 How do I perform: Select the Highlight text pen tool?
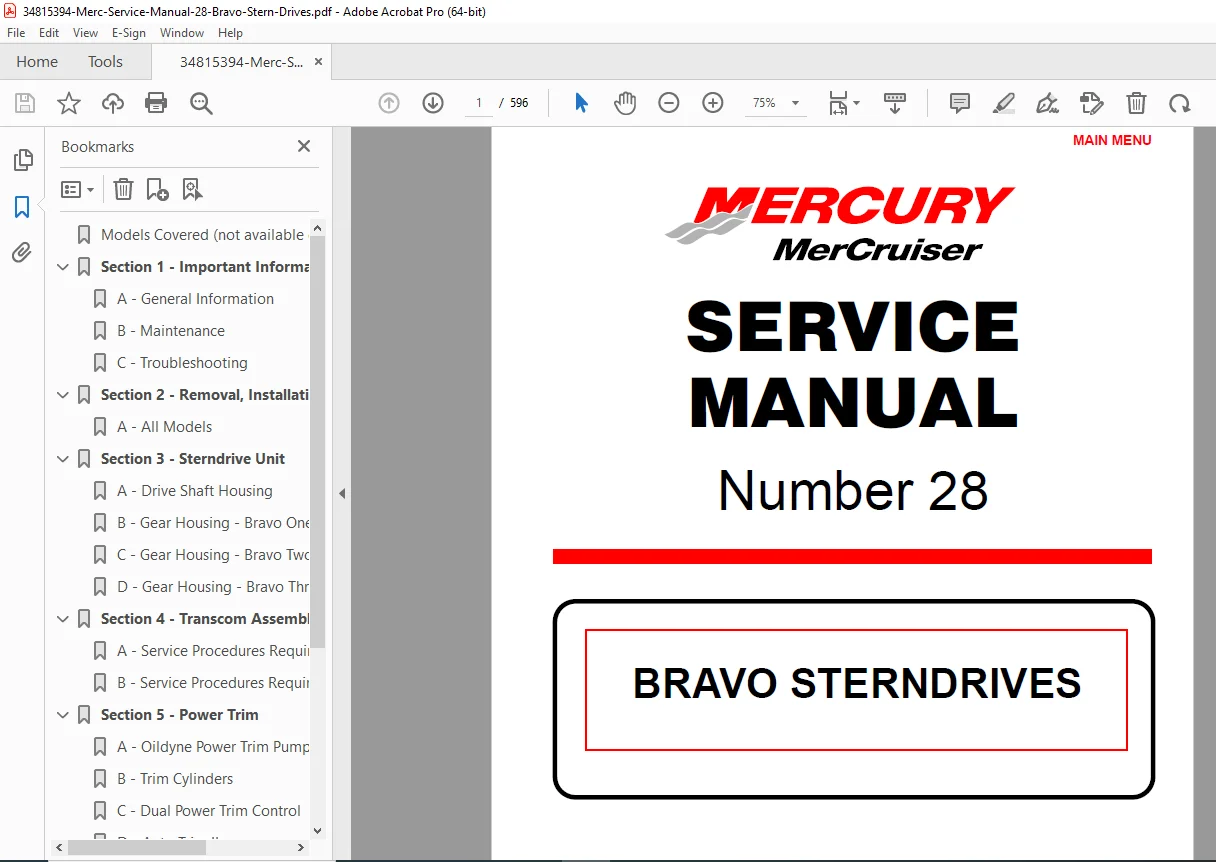coord(1004,103)
